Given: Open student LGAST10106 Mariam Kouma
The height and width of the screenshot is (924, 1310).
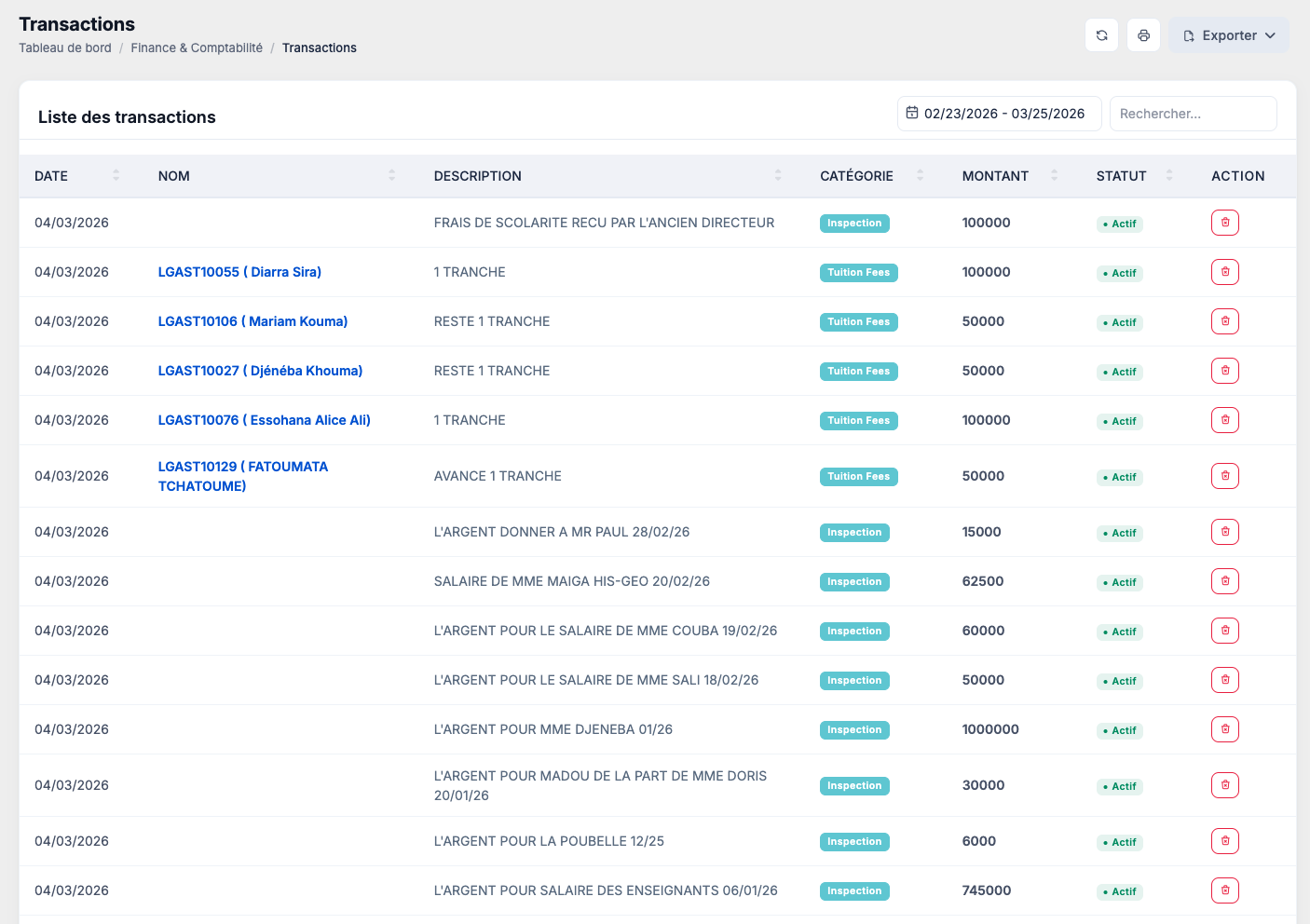Looking at the screenshot, I should [252, 321].
